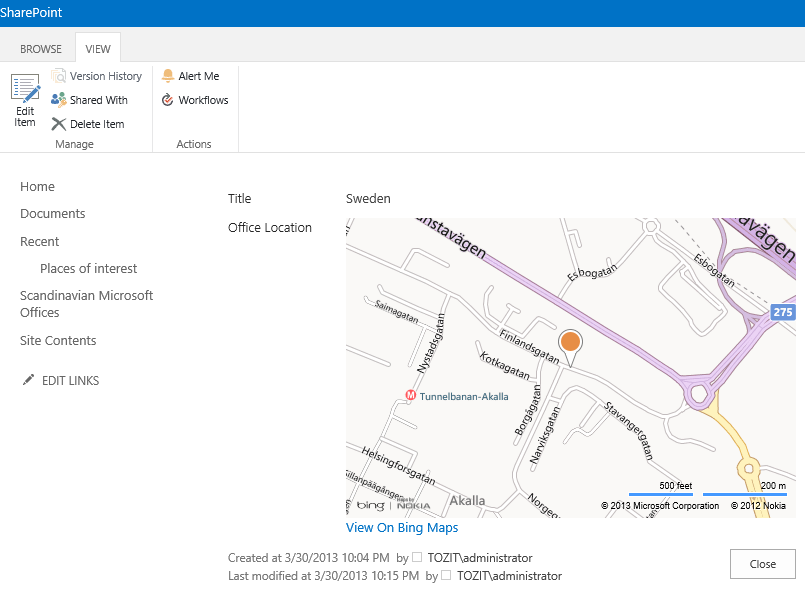Toggle presence box beside Created by administrator
The image size is (805, 593).
(417, 557)
